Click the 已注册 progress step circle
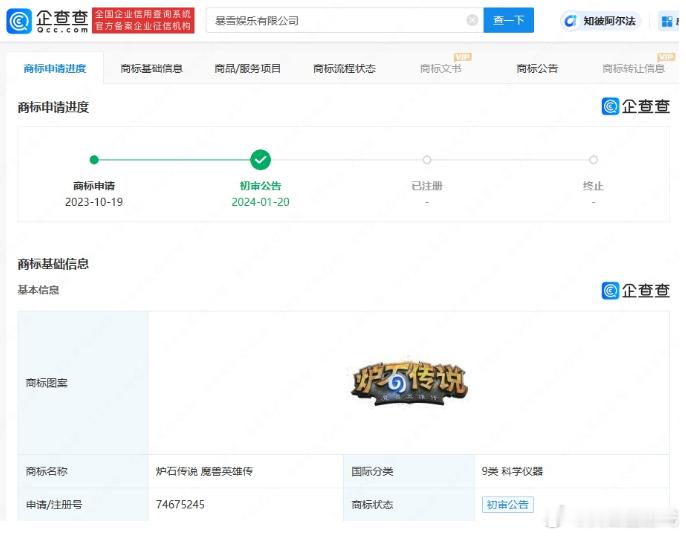Screen dimensions: 686x536 (427, 160)
